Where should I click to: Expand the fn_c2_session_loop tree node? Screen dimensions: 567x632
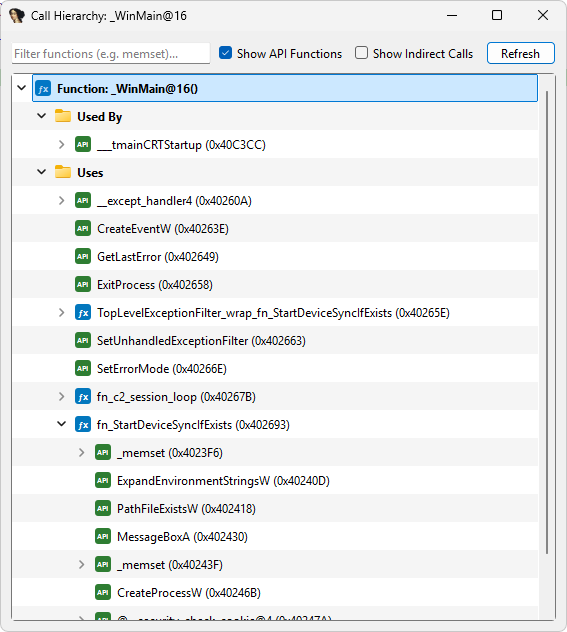pyautogui.click(x=62, y=397)
